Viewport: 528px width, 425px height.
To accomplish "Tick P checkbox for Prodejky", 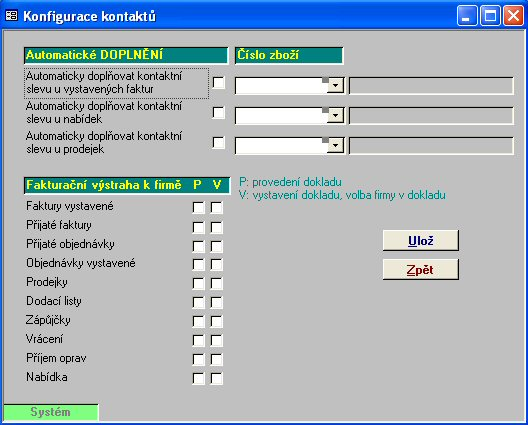I will pos(198,284).
